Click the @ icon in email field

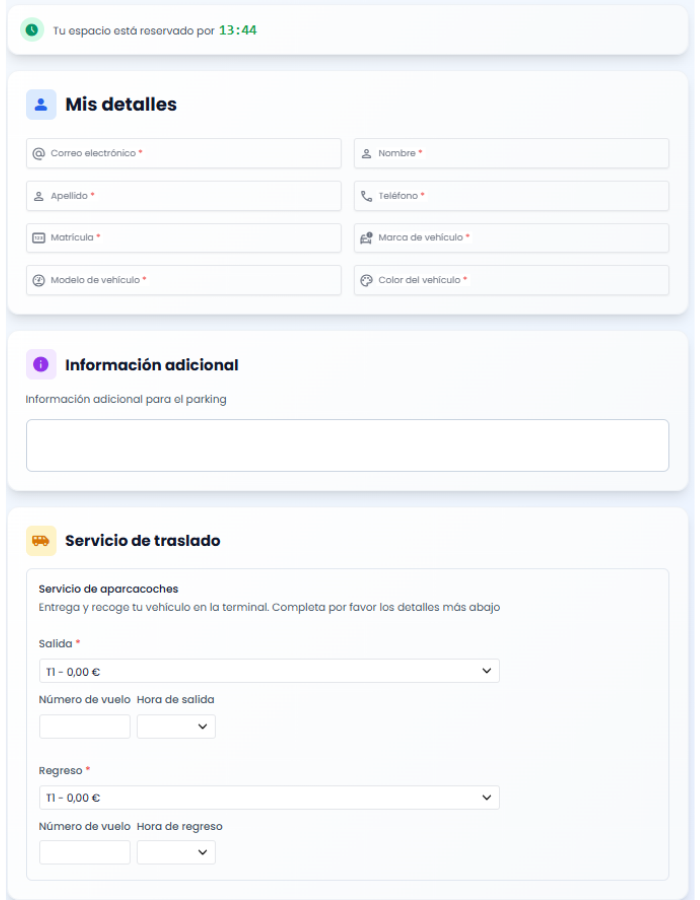click(x=39, y=153)
